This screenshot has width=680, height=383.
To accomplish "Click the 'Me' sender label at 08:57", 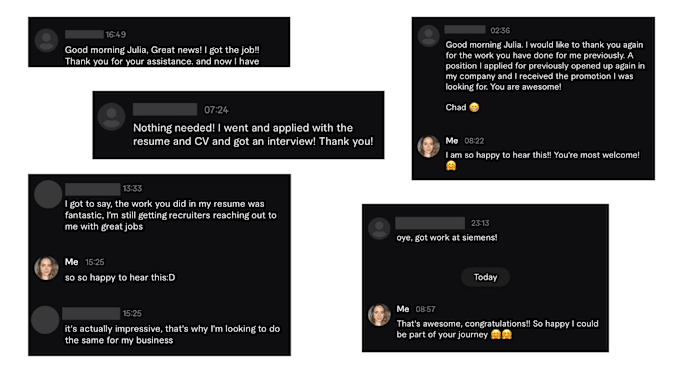I will [x=402, y=309].
